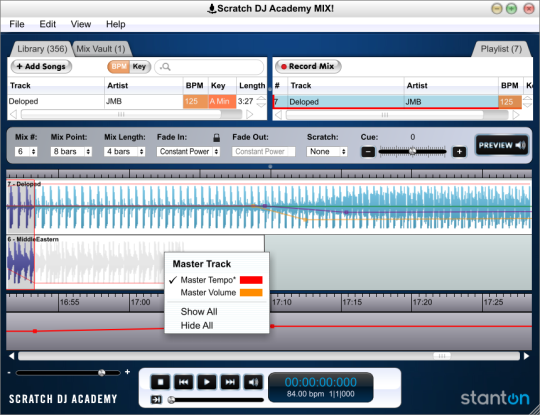Open the Help menu

tap(116, 24)
